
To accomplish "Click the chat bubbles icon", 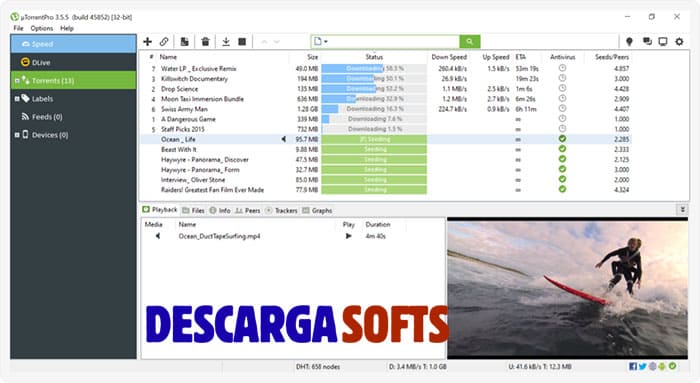I will [x=647, y=42].
